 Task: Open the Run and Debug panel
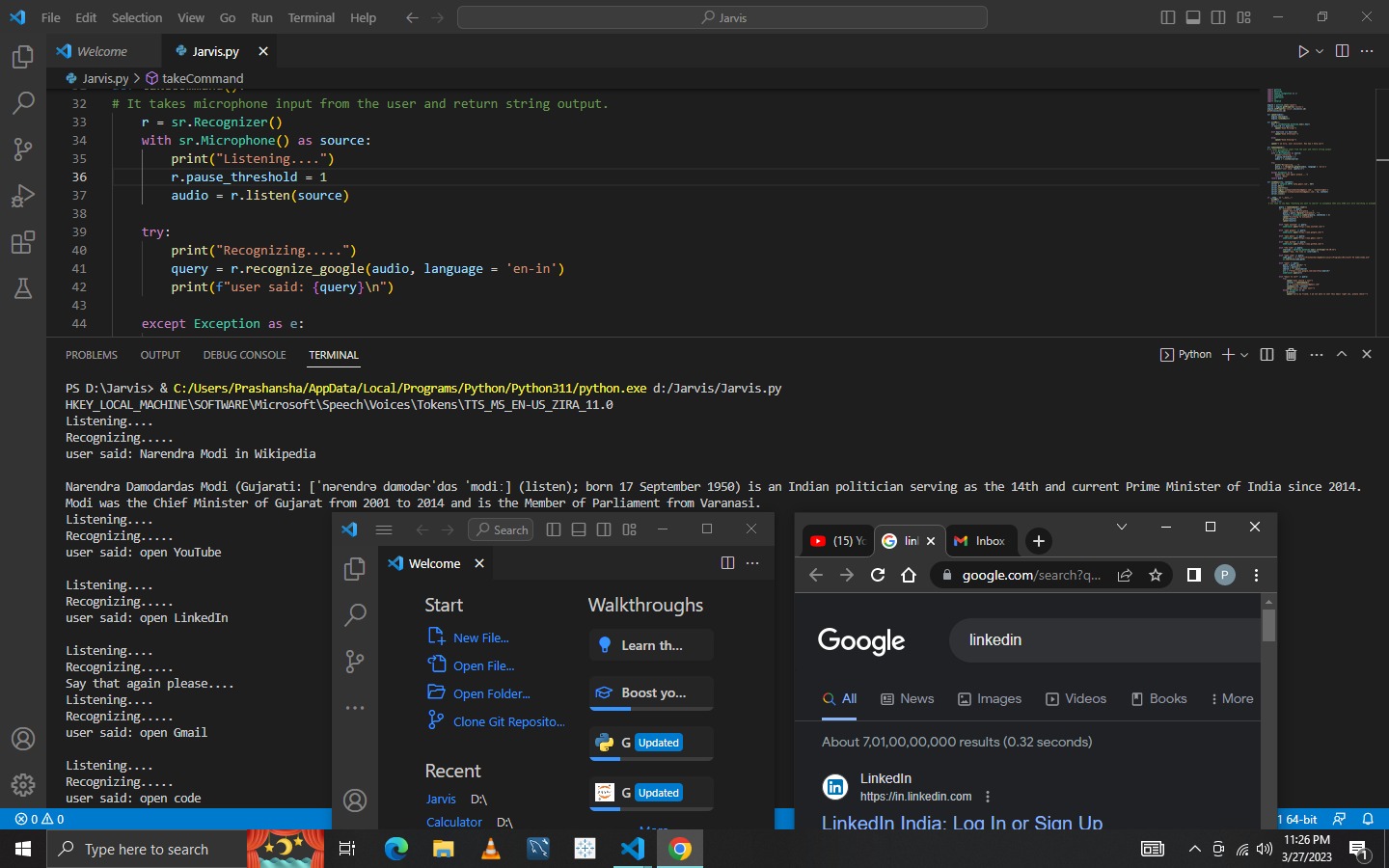pos(23,196)
